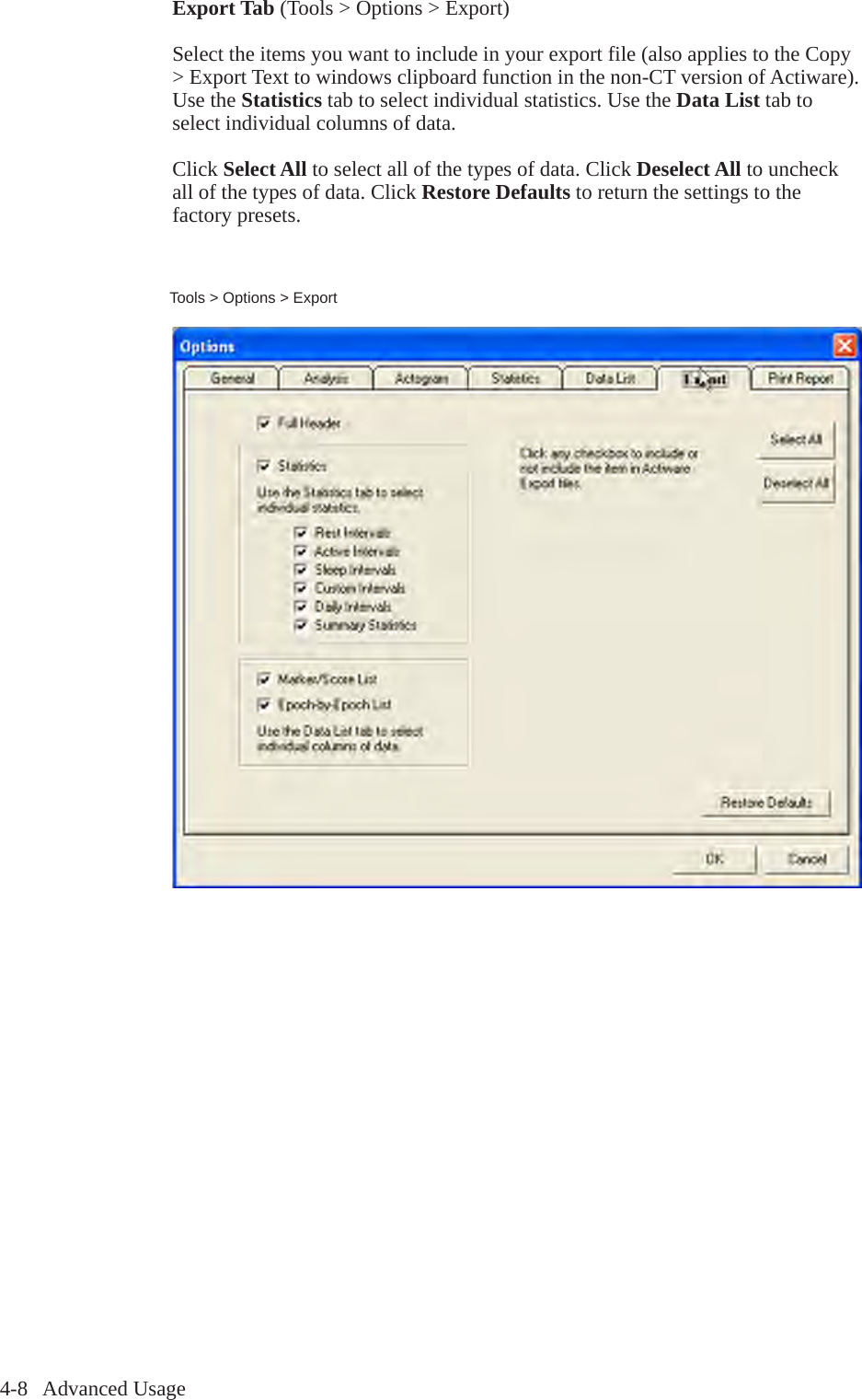862x1400 pixels.
Task: Switch to the Statistics tab
Action: click(x=514, y=377)
